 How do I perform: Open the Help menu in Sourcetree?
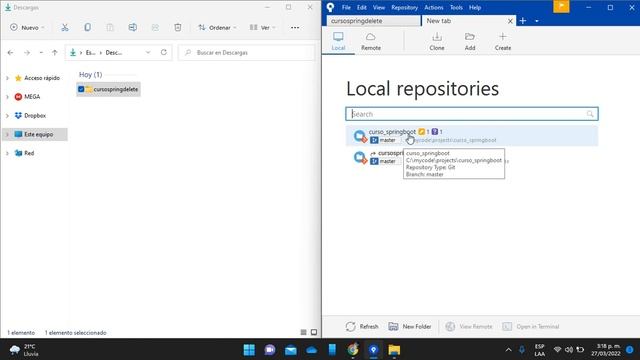point(475,7)
